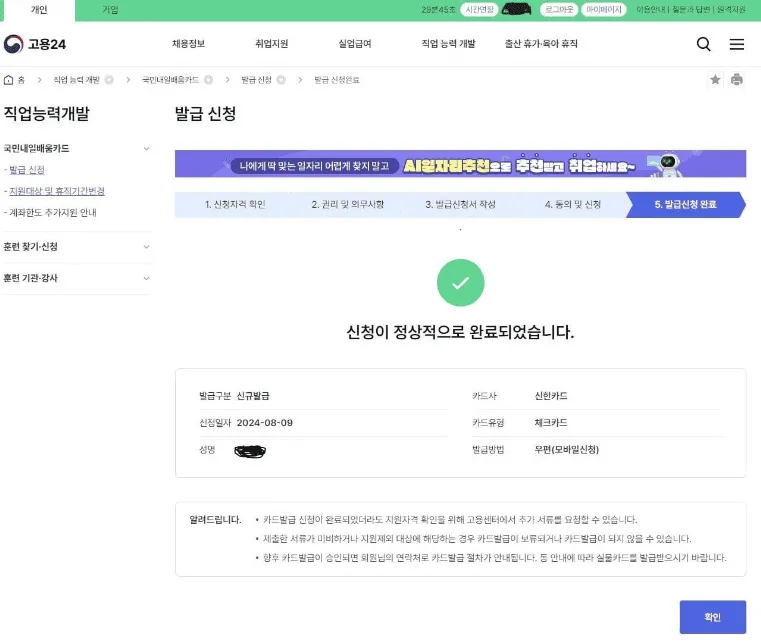This screenshot has width=761, height=643.
Task: Add page to favorites star icon
Action: [x=715, y=80]
